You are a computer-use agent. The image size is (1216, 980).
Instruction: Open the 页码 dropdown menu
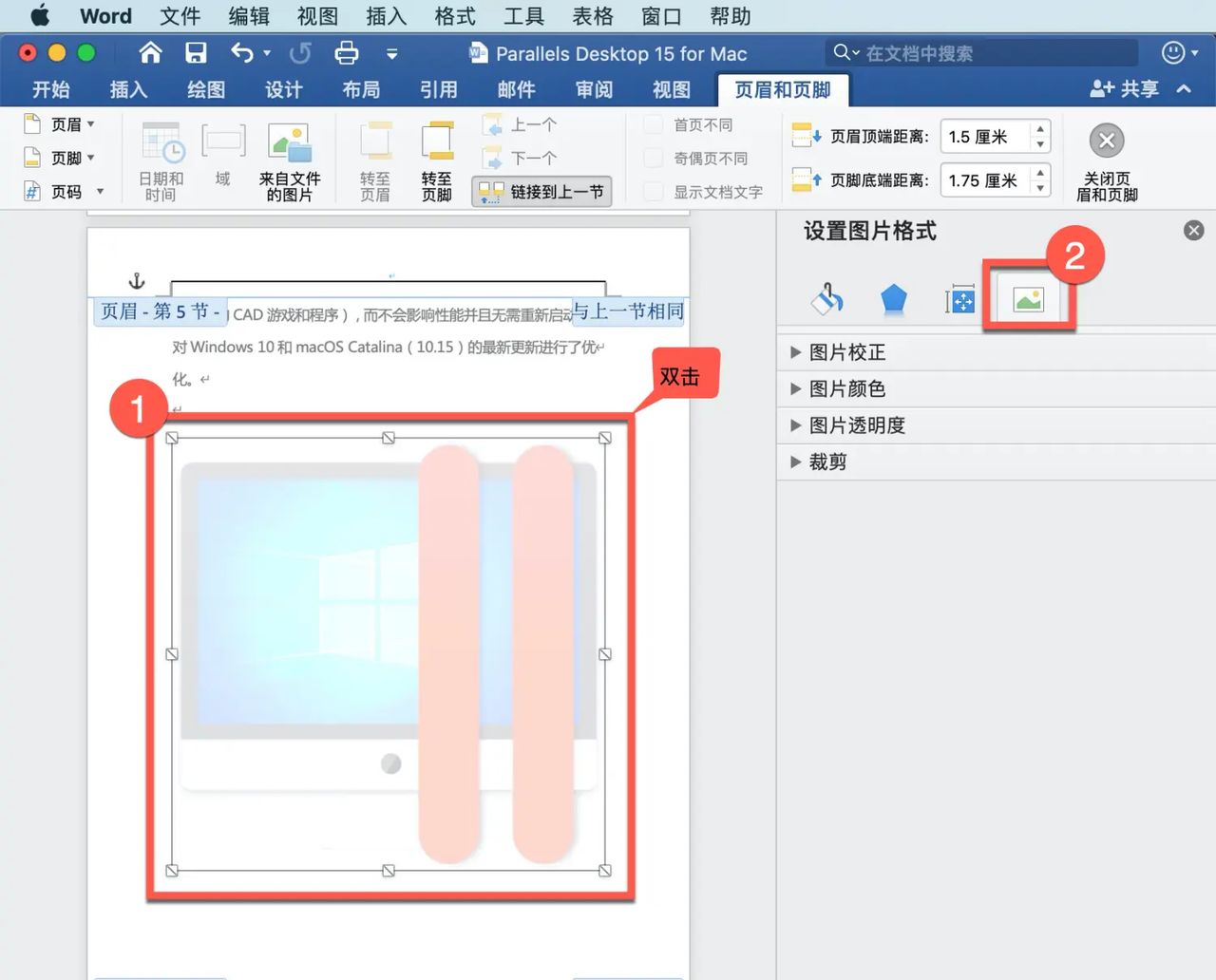100,191
